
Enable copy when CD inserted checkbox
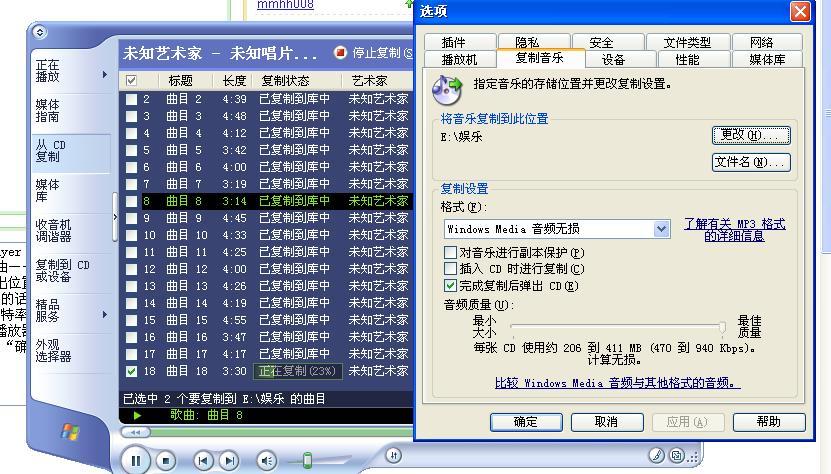coord(450,268)
